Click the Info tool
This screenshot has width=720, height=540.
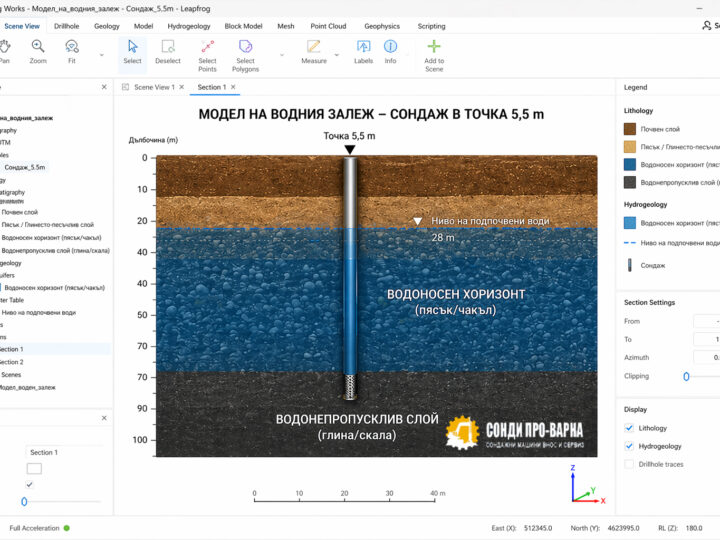click(390, 51)
